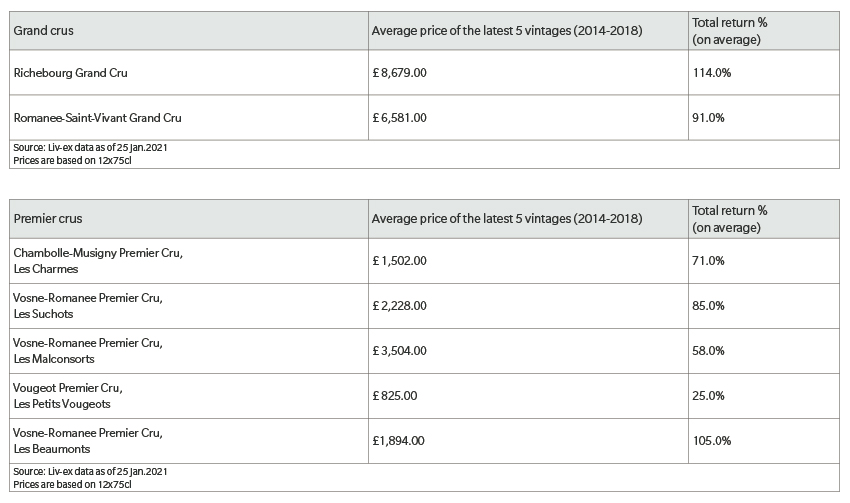Image resolution: width=850 pixels, height=503 pixels.
Task: Click the 91.0% return cell
Action: tap(764, 118)
